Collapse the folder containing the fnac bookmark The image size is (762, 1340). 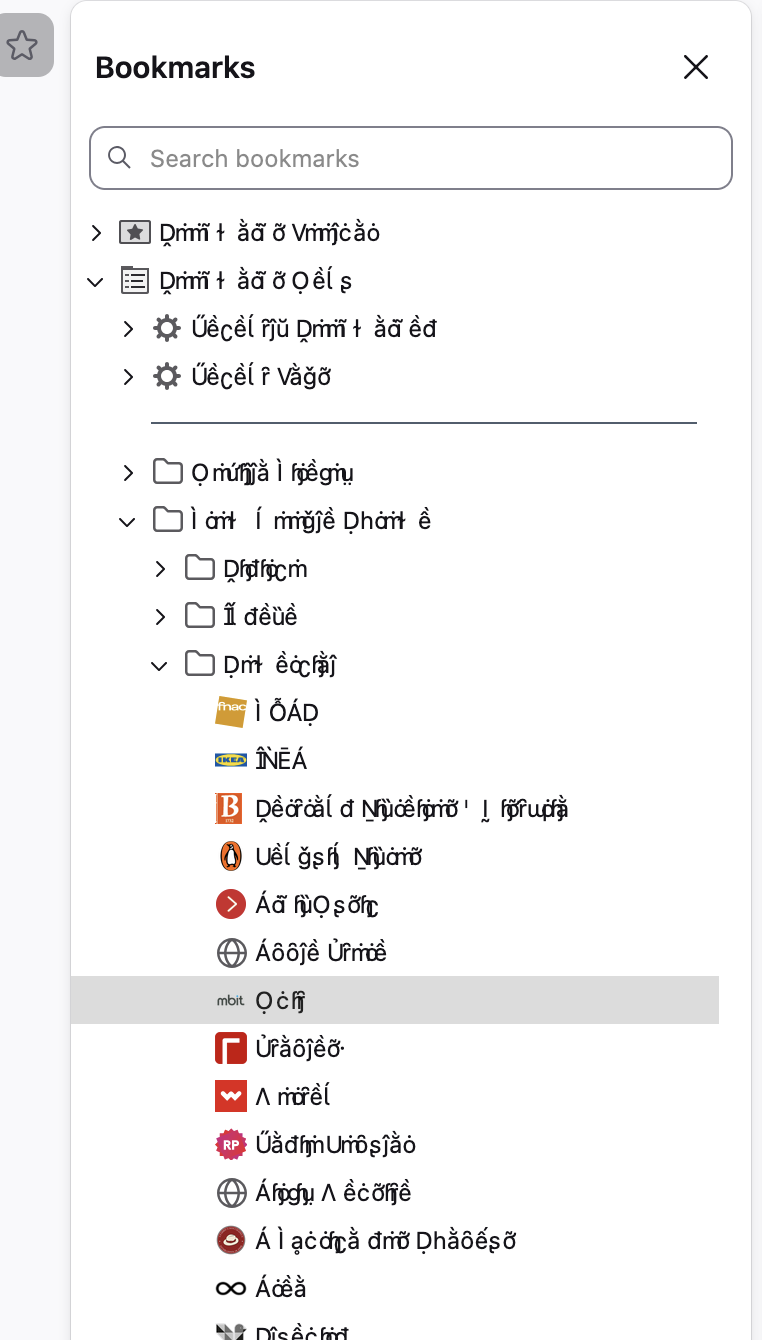coord(159,665)
